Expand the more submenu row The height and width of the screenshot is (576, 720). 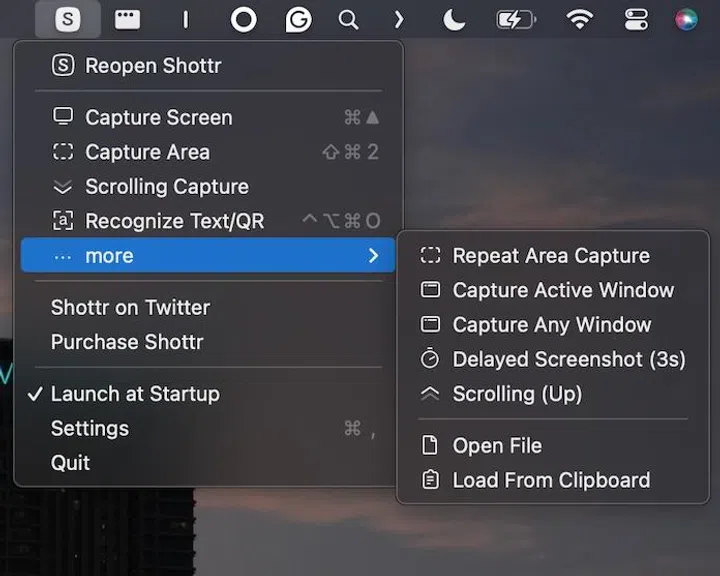point(208,255)
